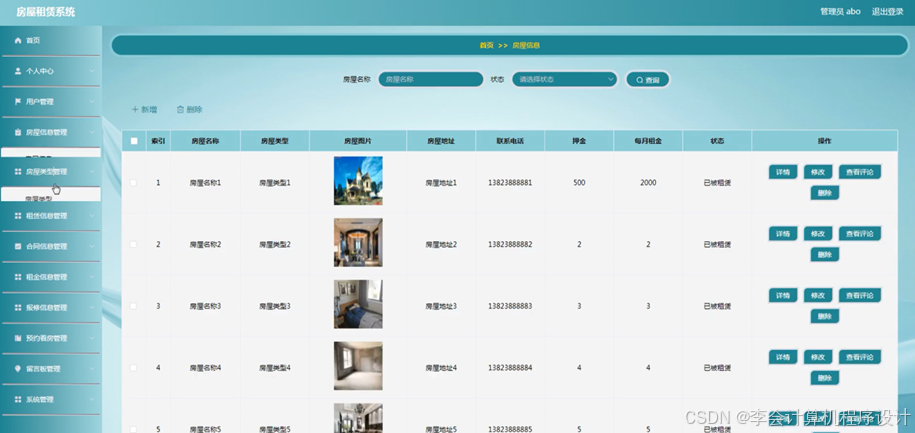The width and height of the screenshot is (915, 433).
Task: Click 修改 for 房屋名称4
Action: point(818,357)
